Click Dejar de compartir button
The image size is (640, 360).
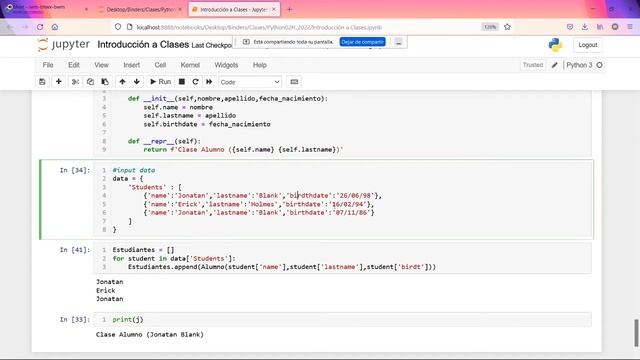(362, 42)
